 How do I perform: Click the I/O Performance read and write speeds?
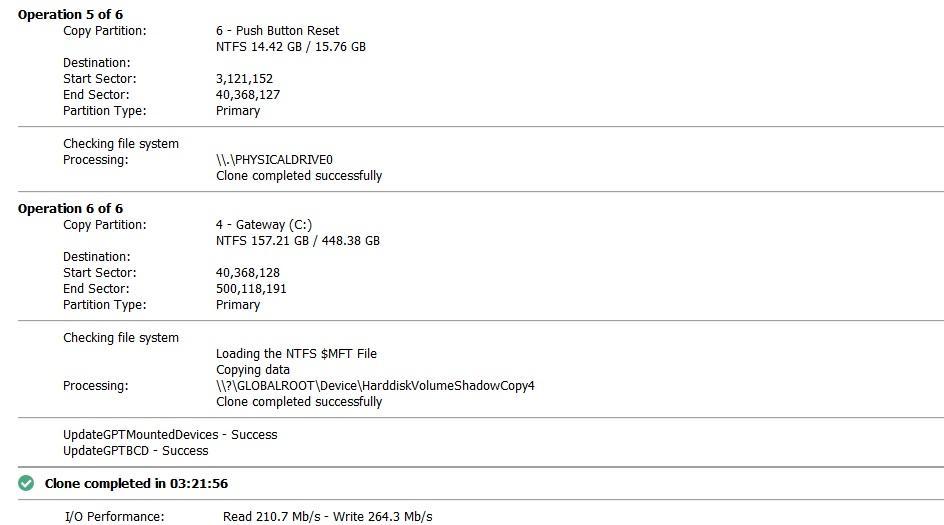pyautogui.click(x=328, y=517)
